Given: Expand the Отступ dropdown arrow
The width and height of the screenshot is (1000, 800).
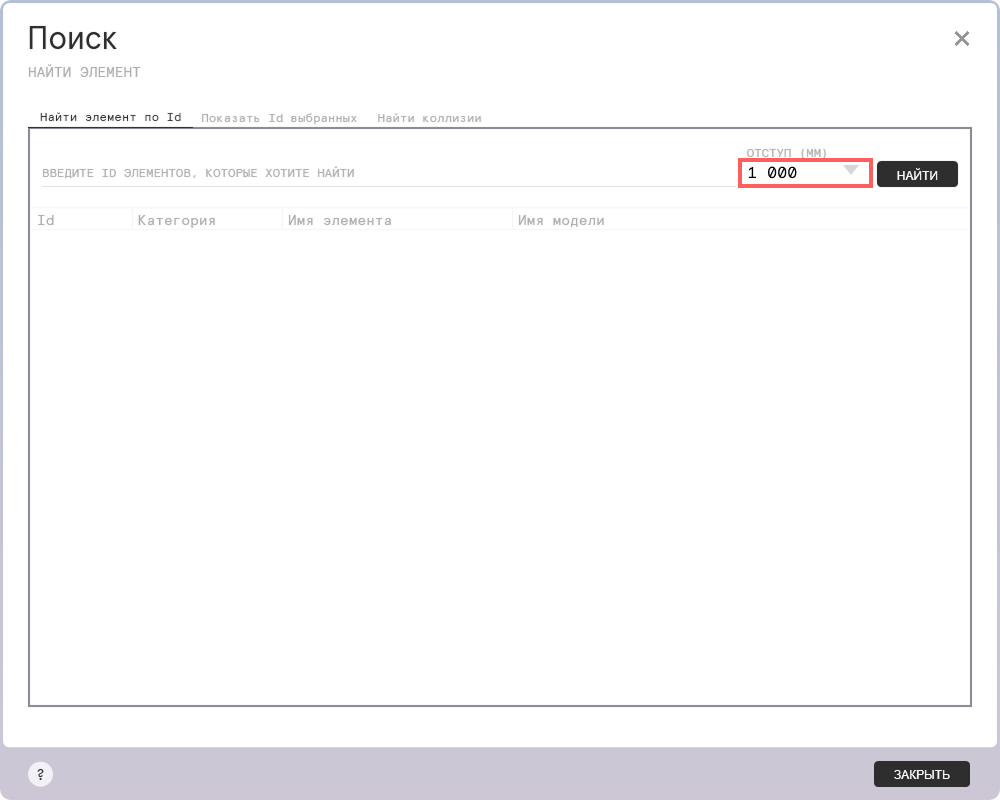Looking at the screenshot, I should coord(851,171).
